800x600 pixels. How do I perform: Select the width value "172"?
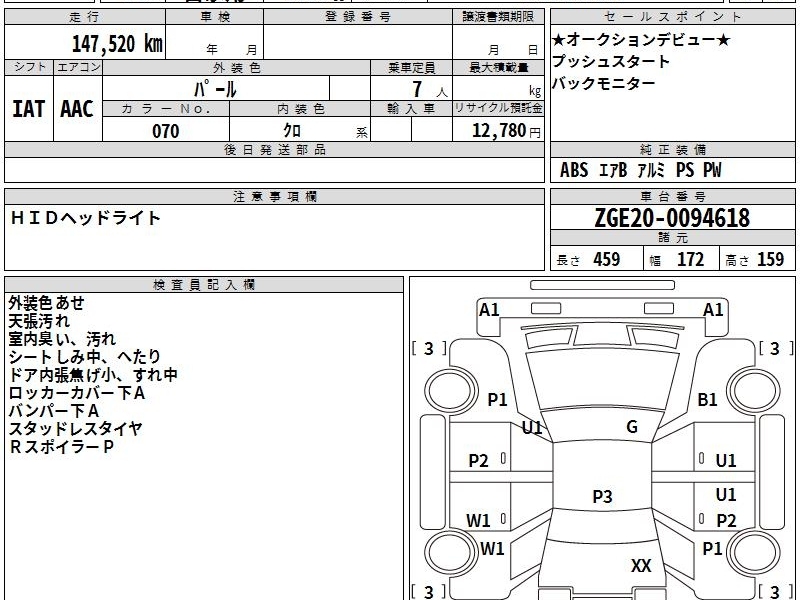pyautogui.click(x=690, y=259)
